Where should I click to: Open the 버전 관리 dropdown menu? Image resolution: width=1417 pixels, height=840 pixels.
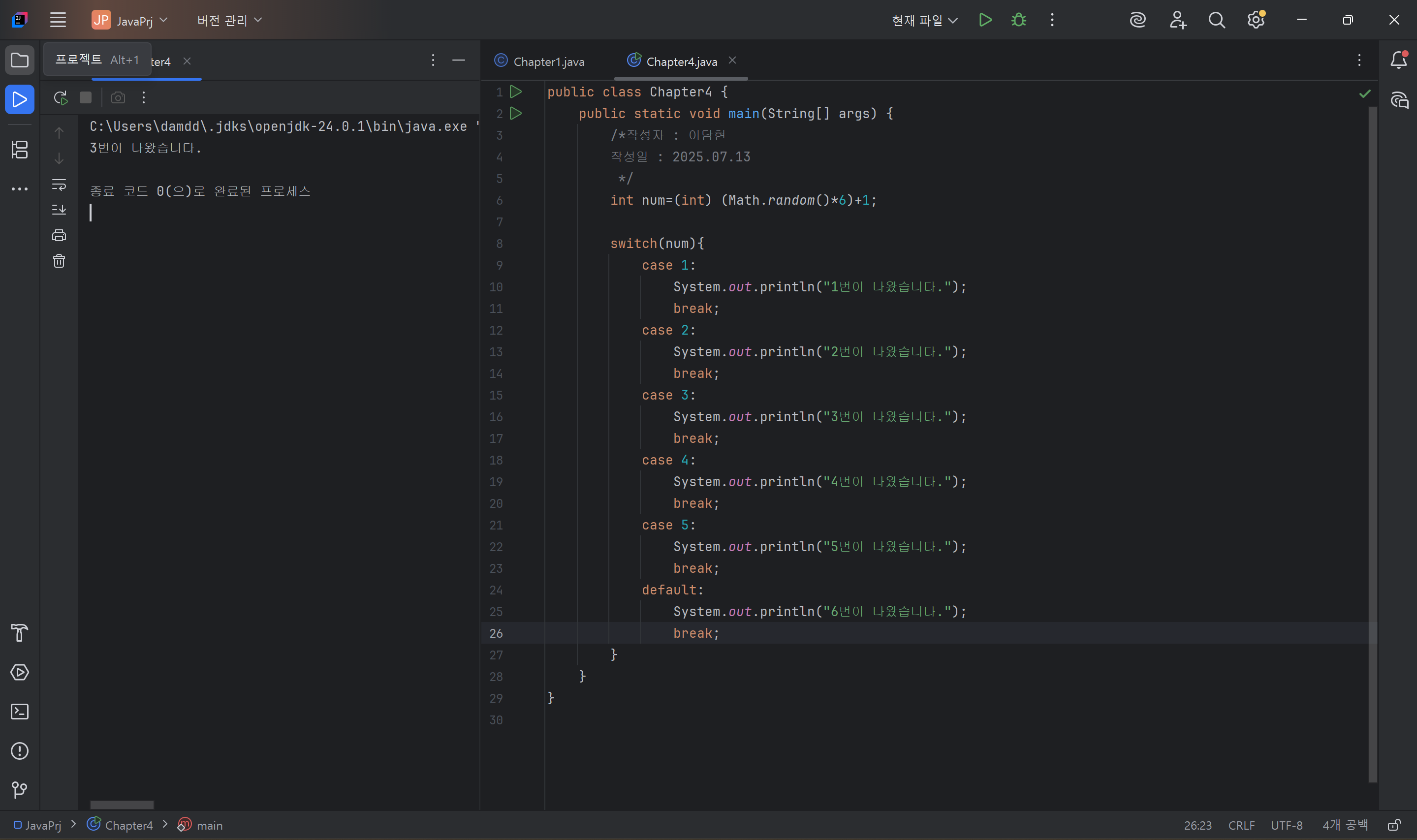pos(229,20)
